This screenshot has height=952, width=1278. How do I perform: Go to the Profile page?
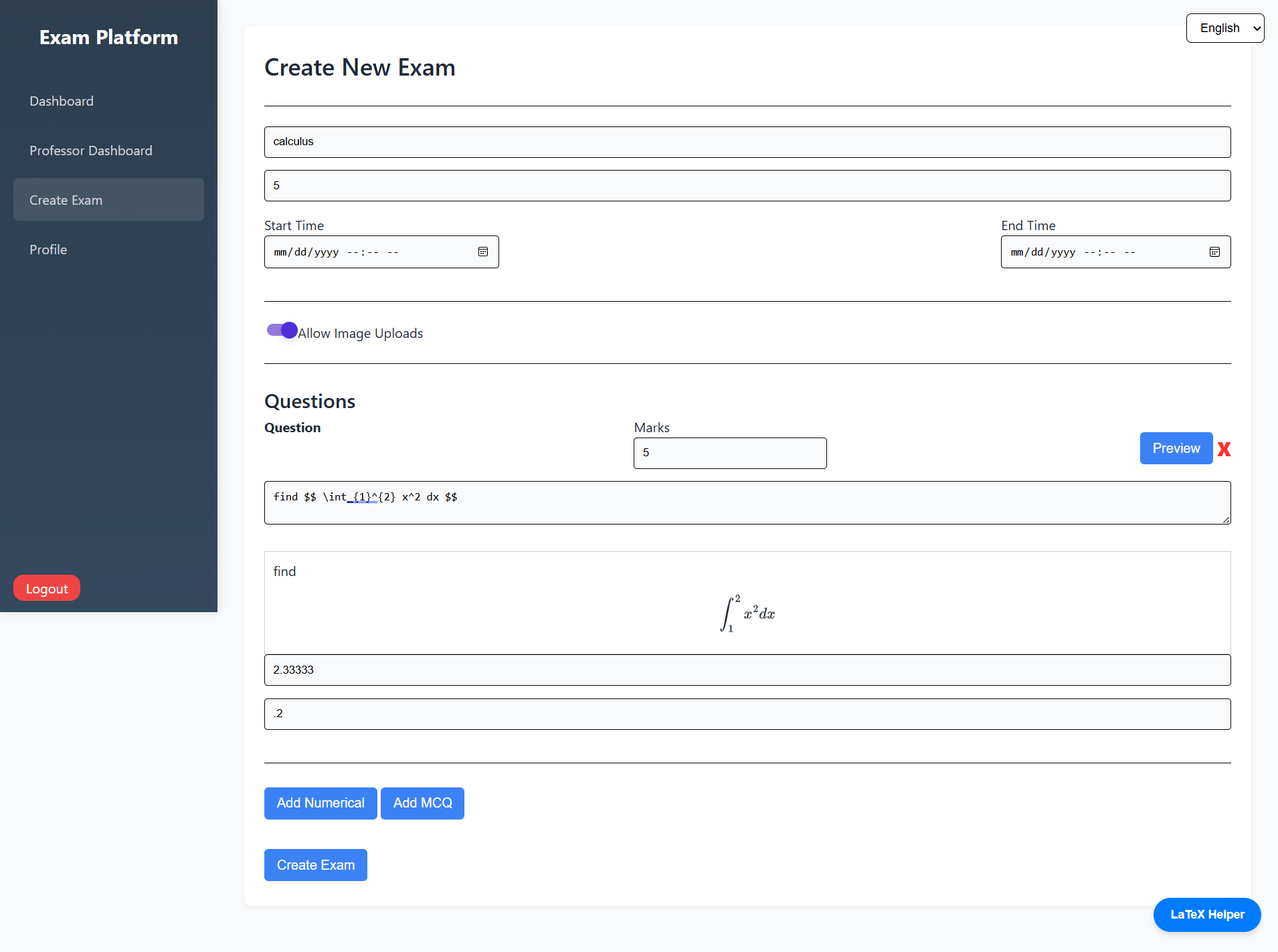click(x=48, y=249)
